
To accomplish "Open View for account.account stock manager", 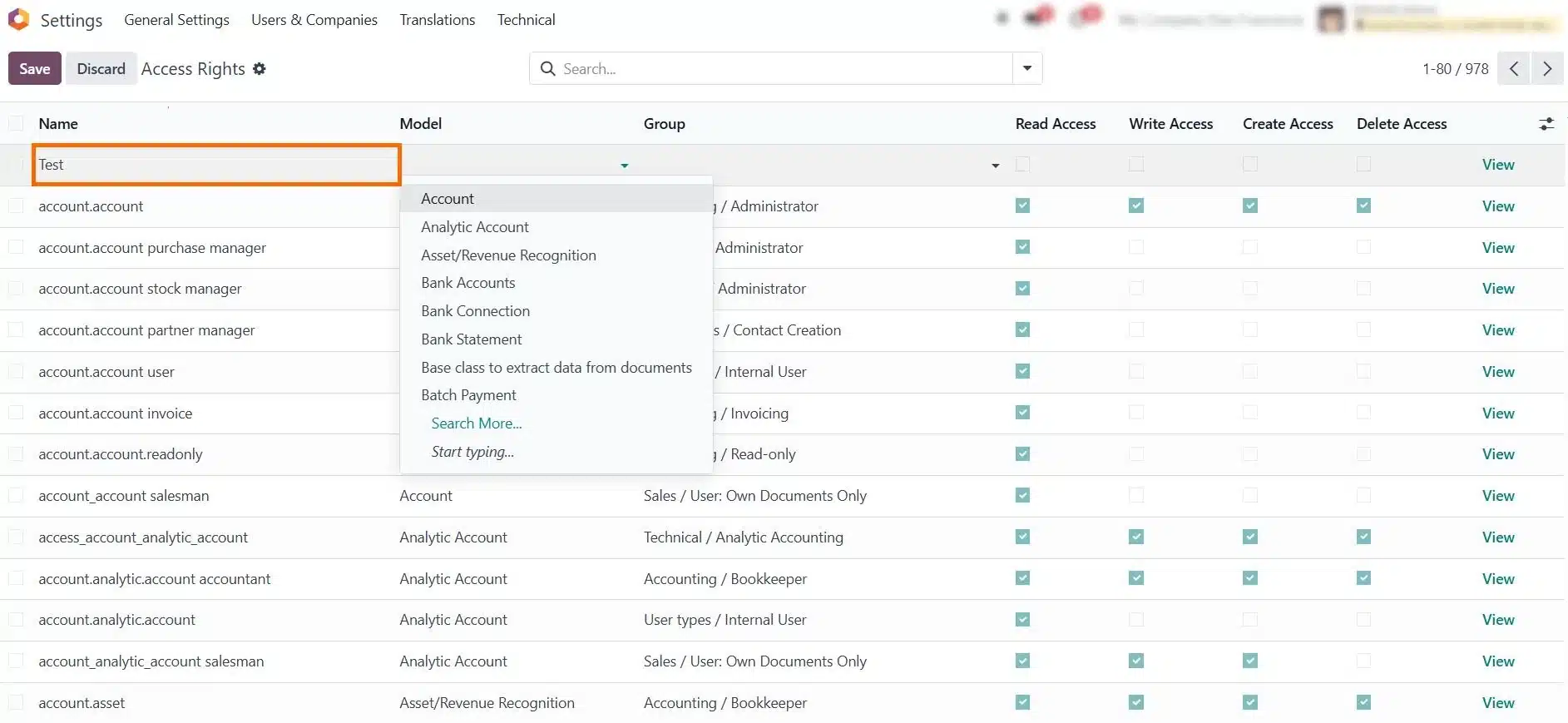I will coord(1498,289).
